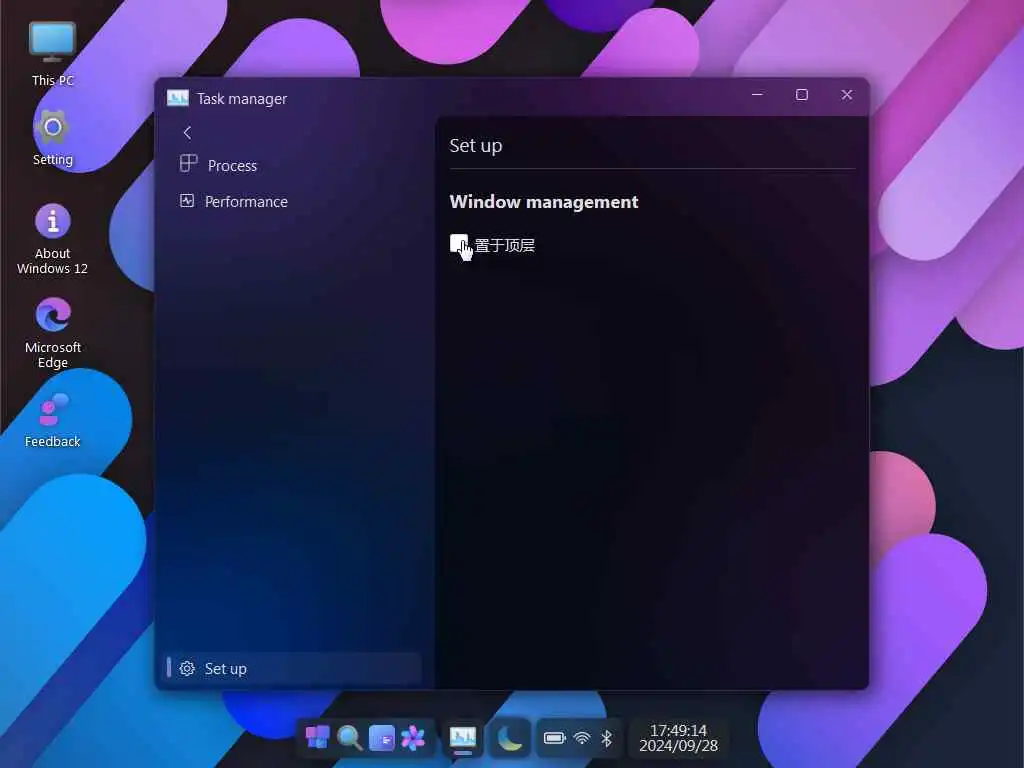Click the Bluetooth tray icon
The width and height of the screenshot is (1024, 768).
coord(607,738)
